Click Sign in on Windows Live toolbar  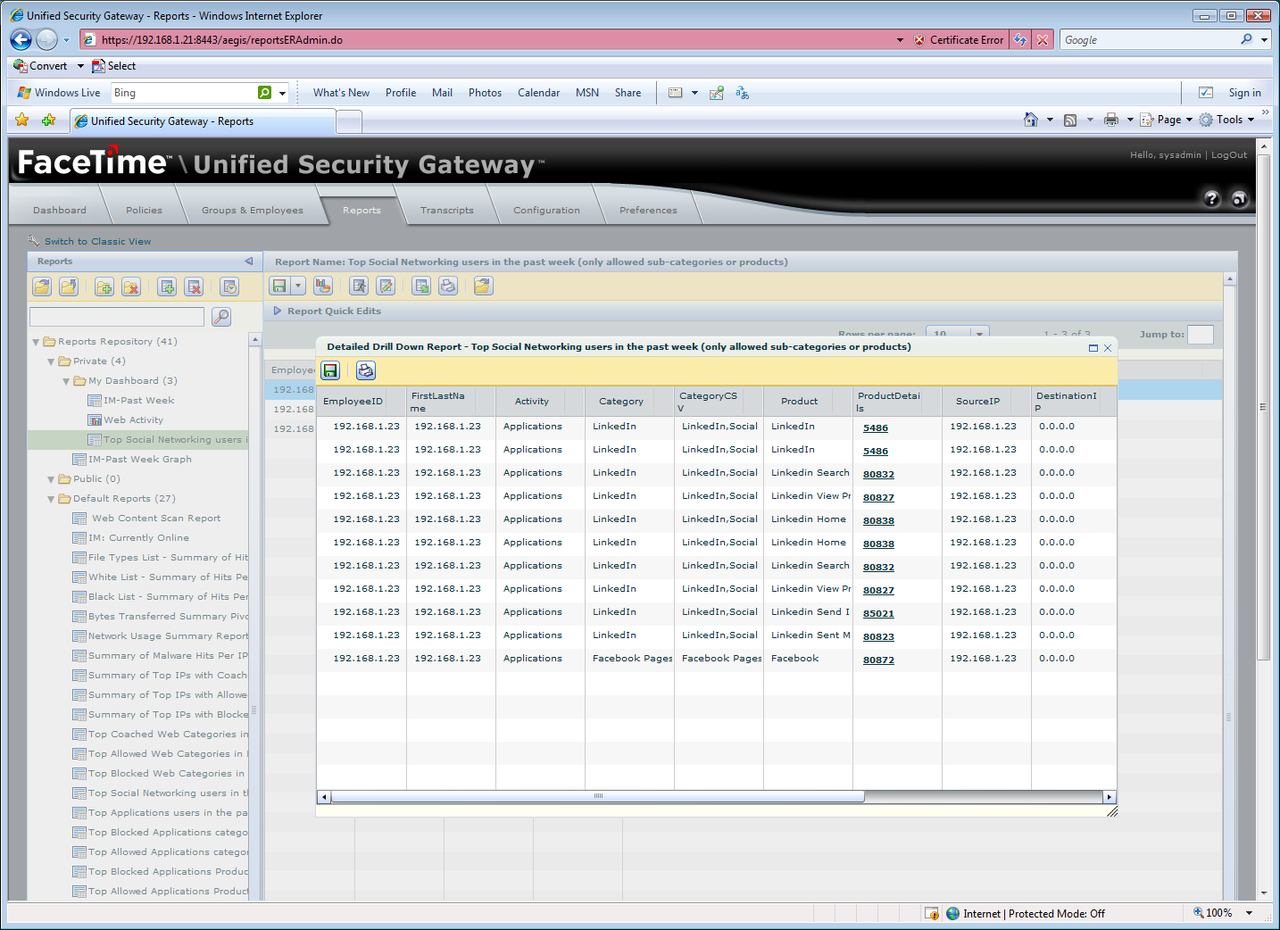pyautogui.click(x=1244, y=93)
